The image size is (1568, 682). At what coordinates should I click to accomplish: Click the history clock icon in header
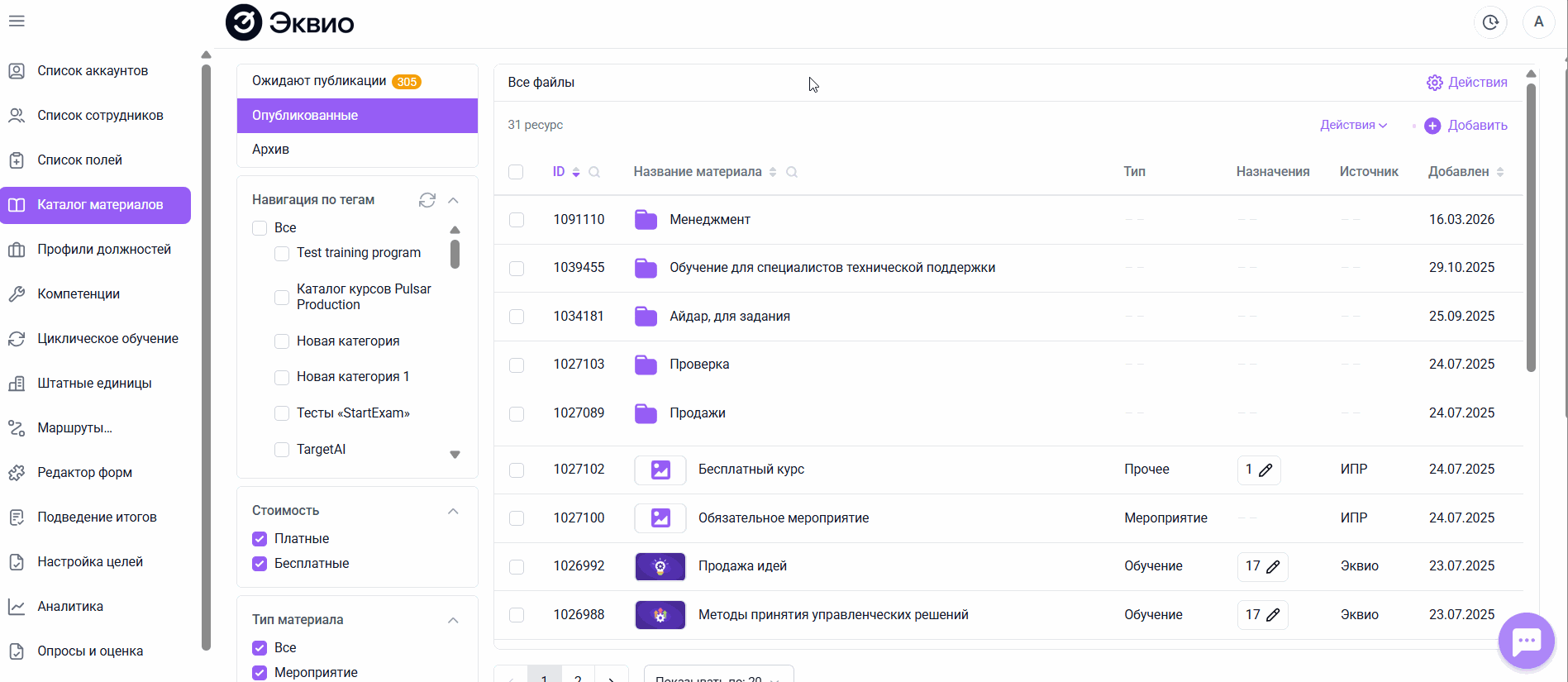pos(1489,22)
